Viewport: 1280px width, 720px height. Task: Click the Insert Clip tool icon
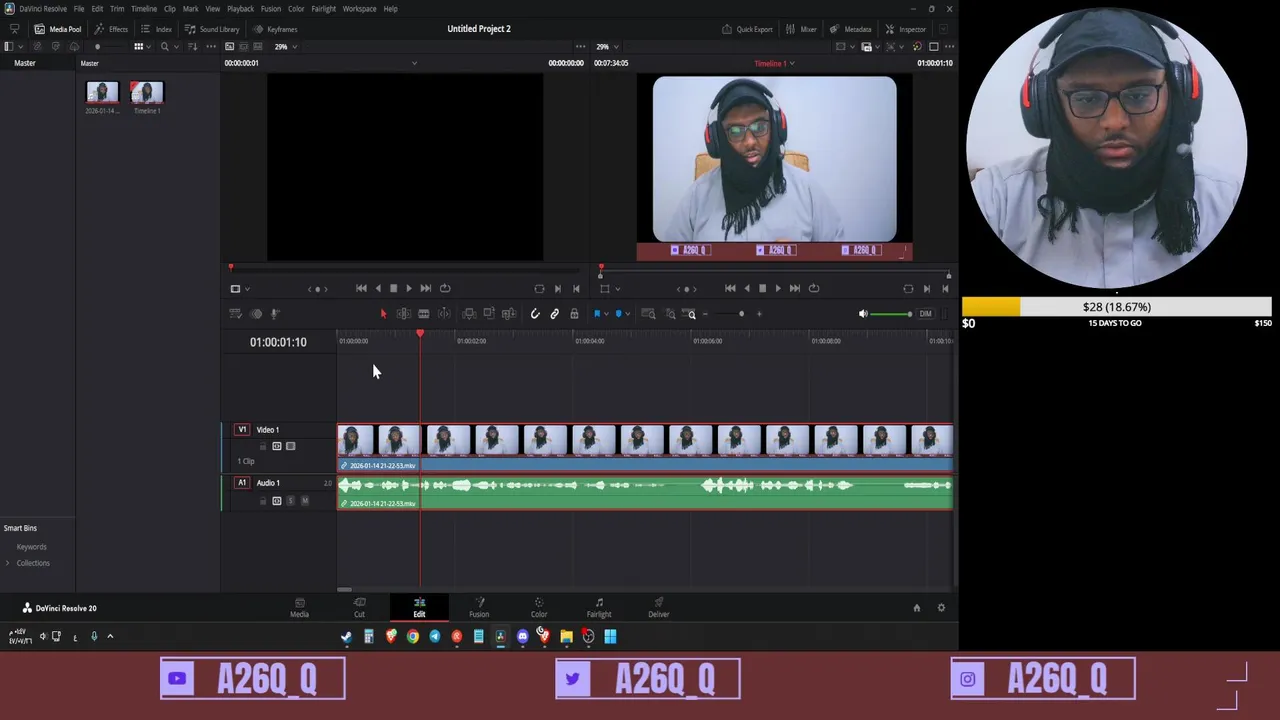pyautogui.click(x=469, y=314)
